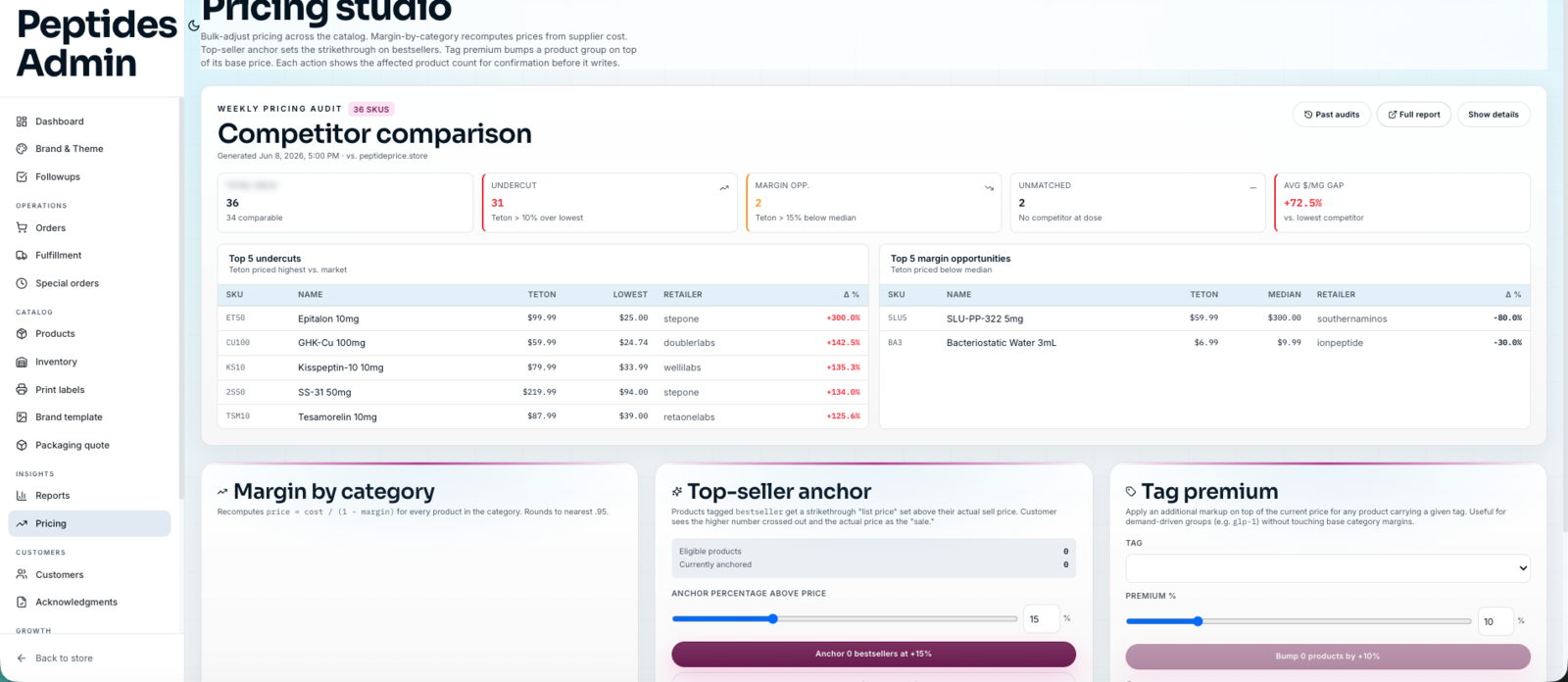Screen dimensions: 1568x682
Task: Click the Customers people icon
Action: coord(22,575)
